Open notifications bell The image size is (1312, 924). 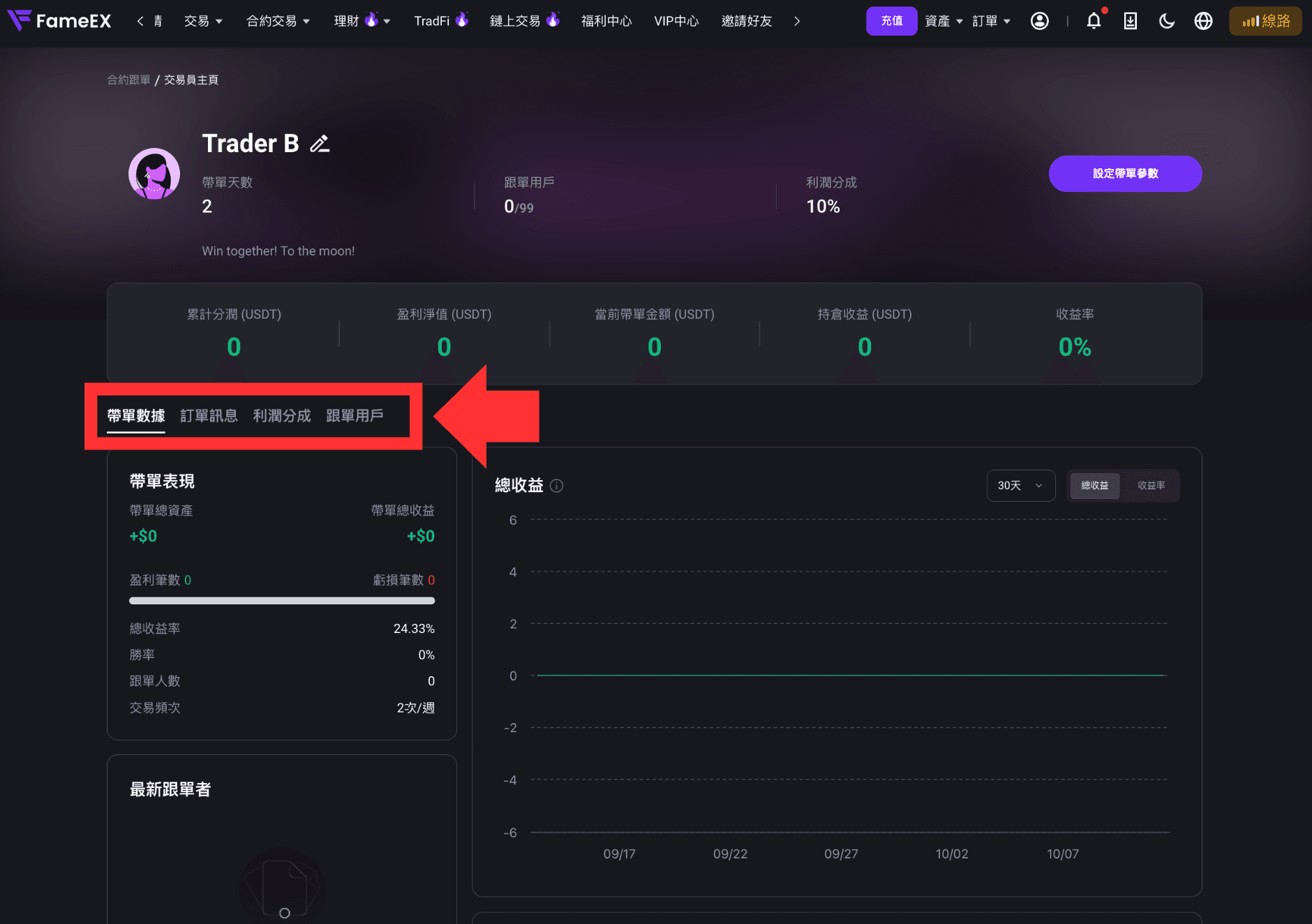[x=1094, y=21]
